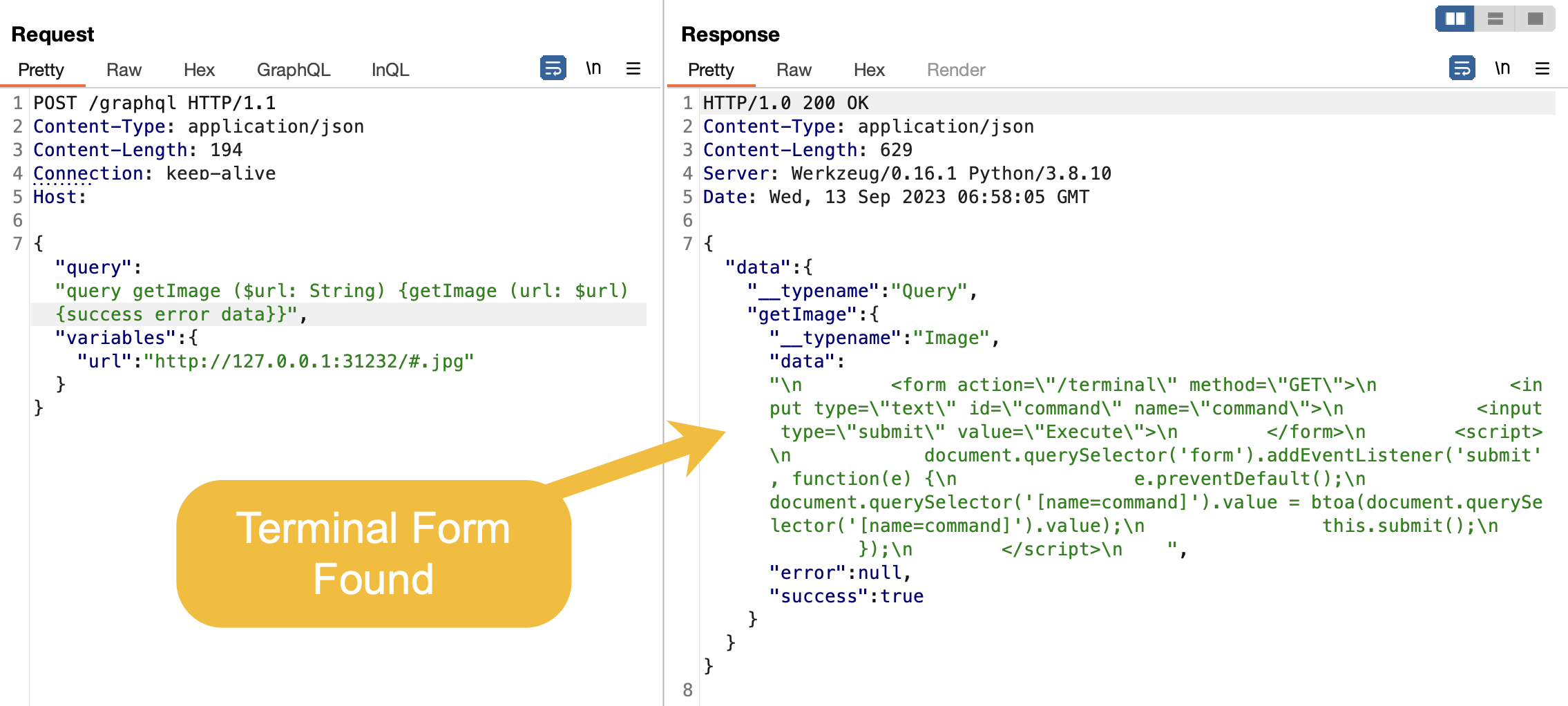
Task: Select the Pretty tab in Response panel
Action: (710, 69)
